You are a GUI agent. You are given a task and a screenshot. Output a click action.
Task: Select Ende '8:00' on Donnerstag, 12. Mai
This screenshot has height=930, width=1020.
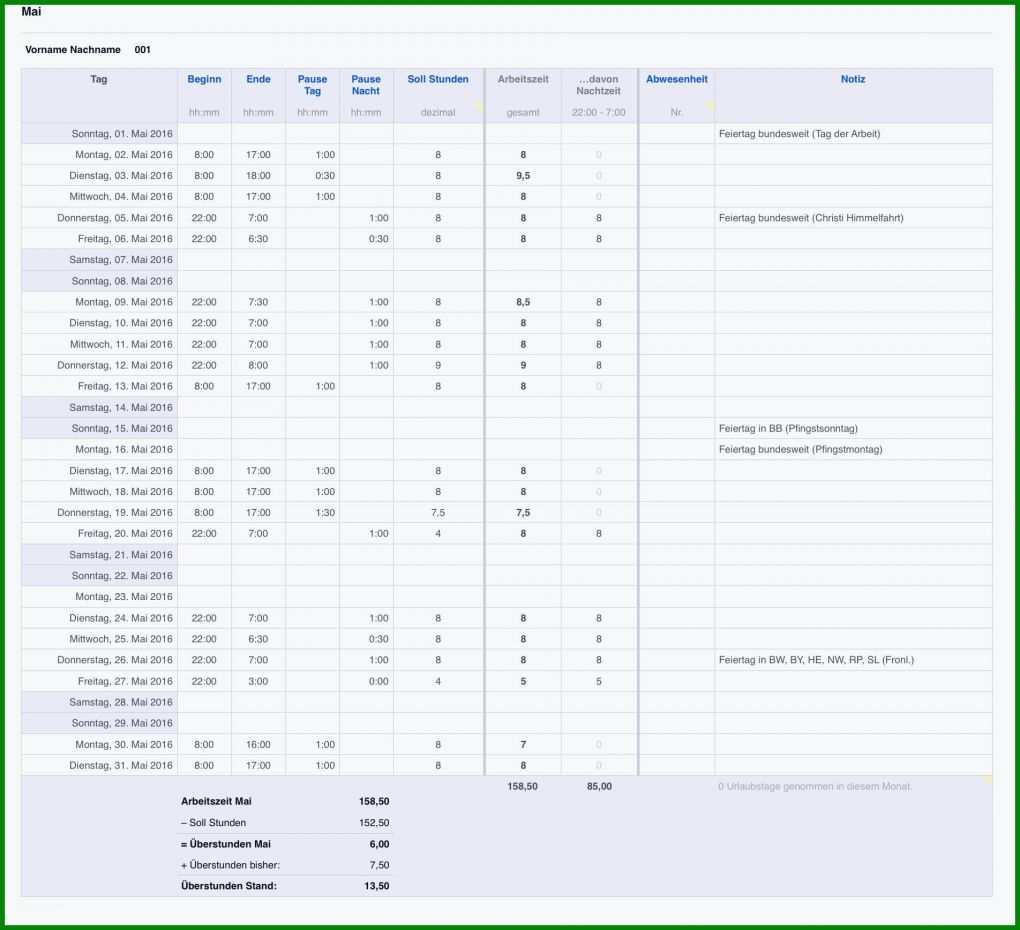[258, 365]
